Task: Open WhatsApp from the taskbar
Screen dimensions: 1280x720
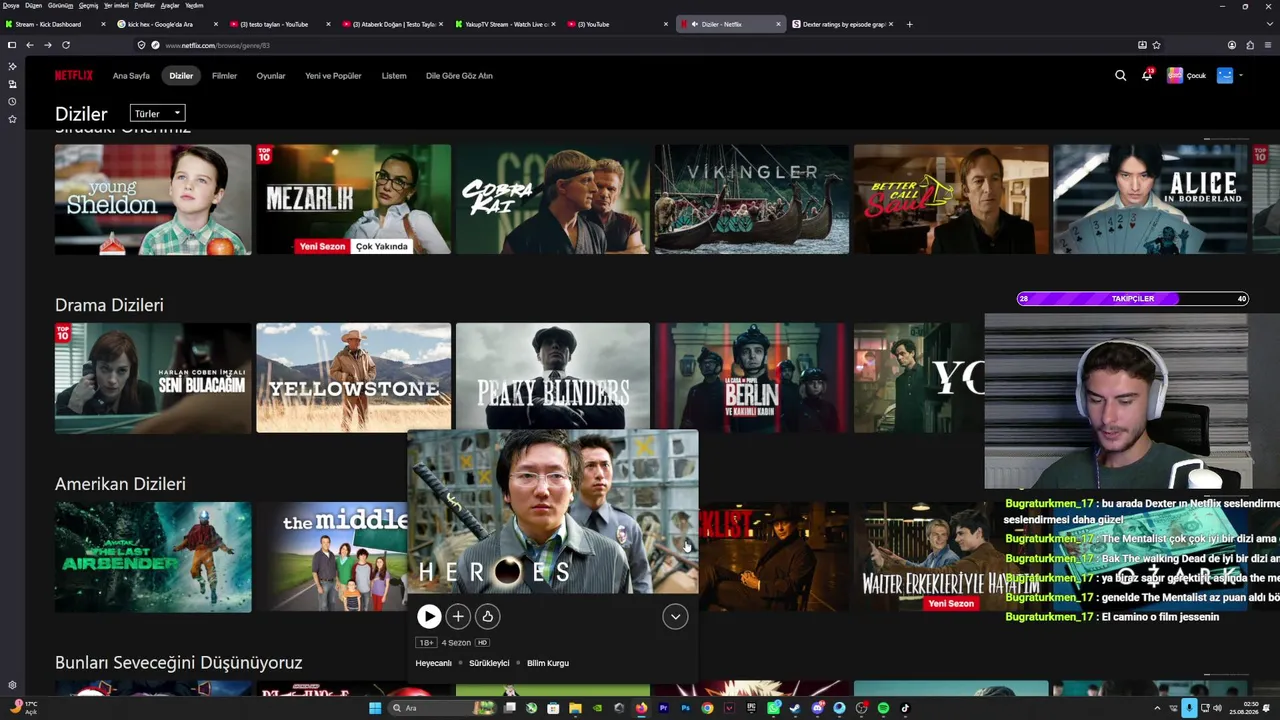Action: [x=773, y=708]
